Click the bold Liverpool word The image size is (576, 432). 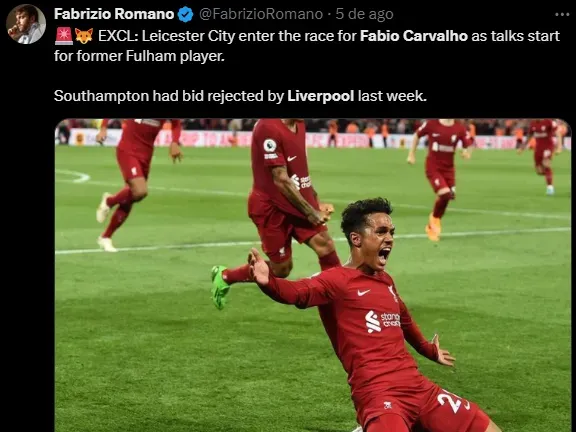(x=320, y=96)
